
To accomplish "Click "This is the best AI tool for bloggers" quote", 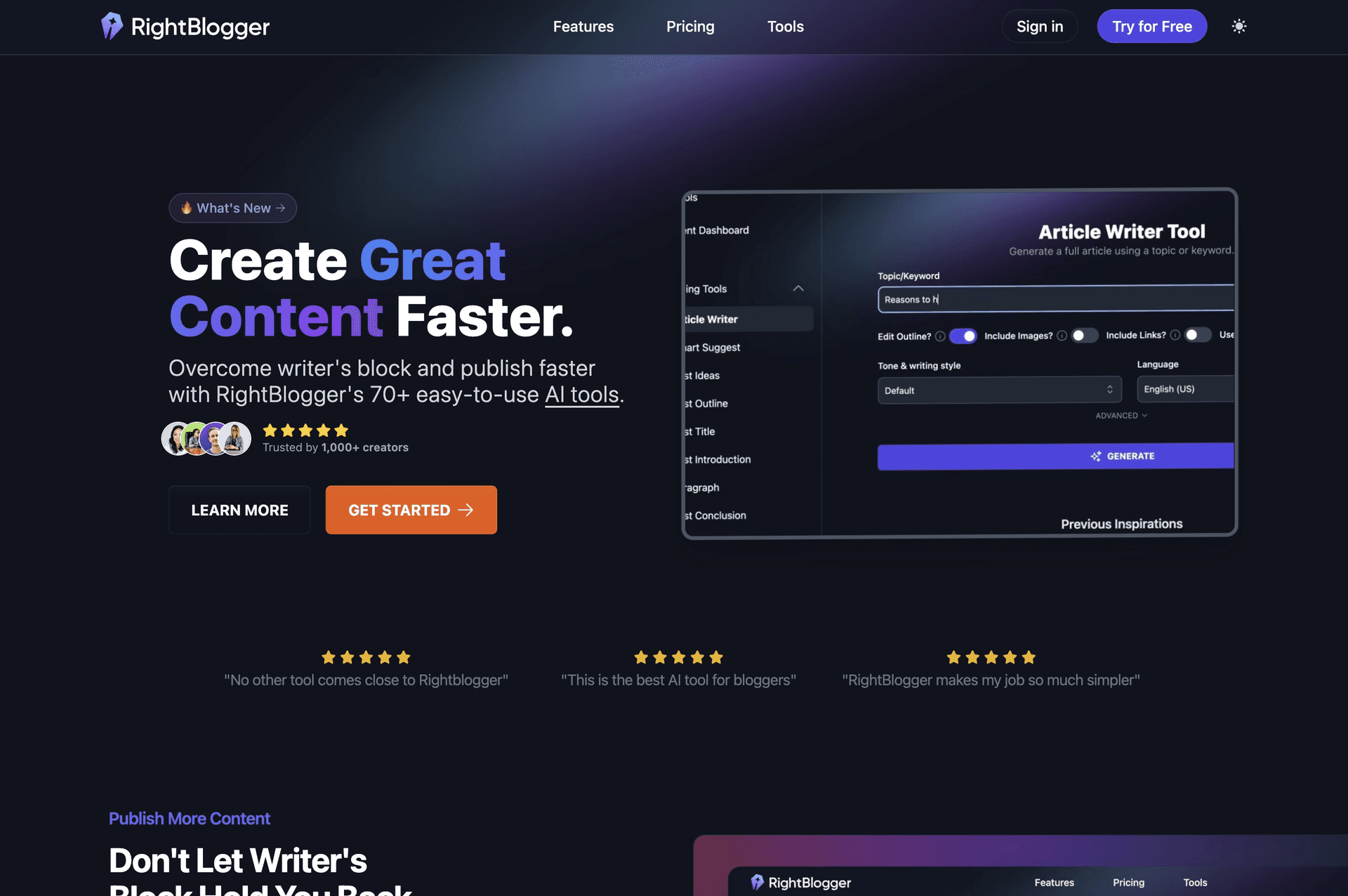I will click(x=678, y=680).
